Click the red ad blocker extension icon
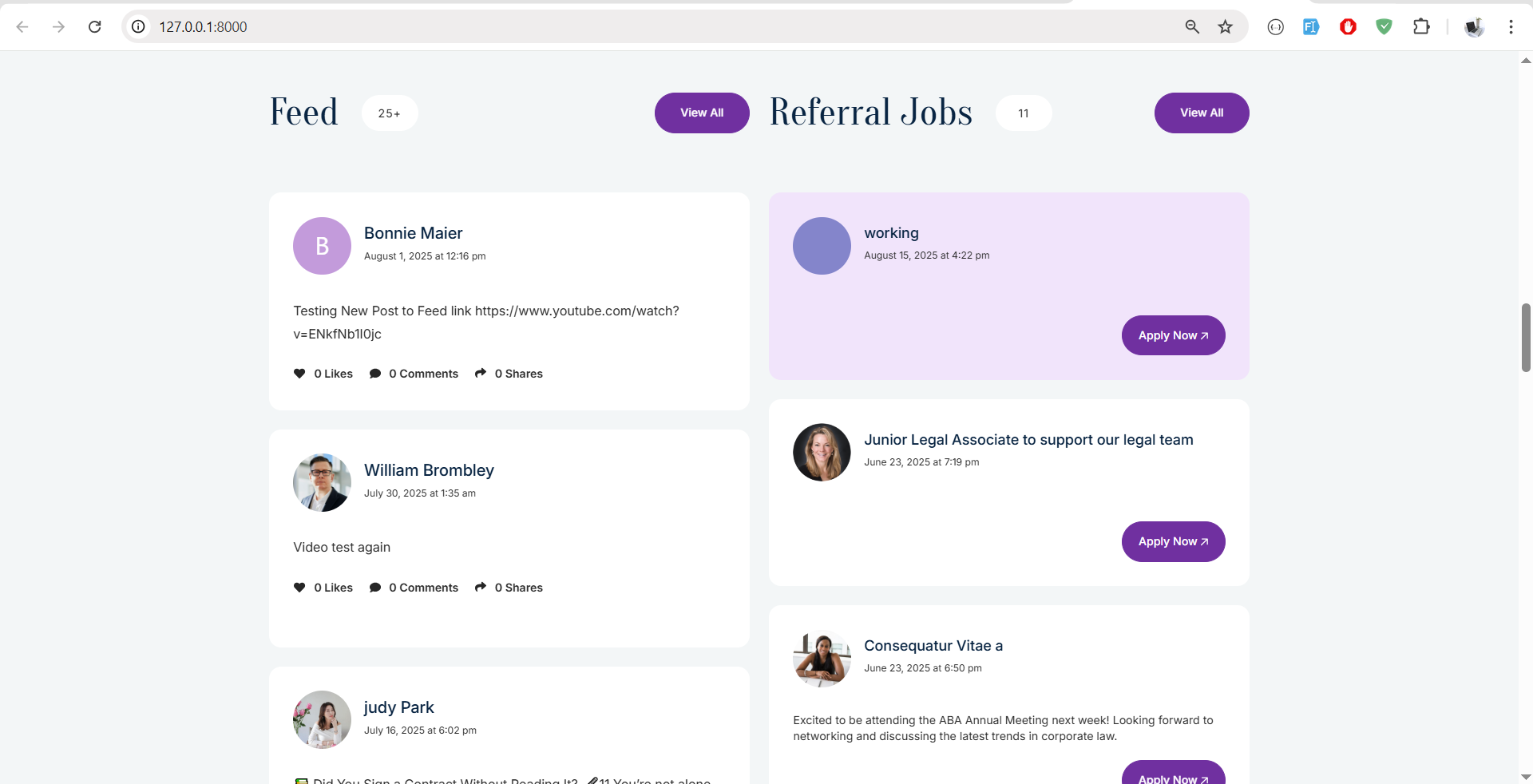 (x=1348, y=27)
